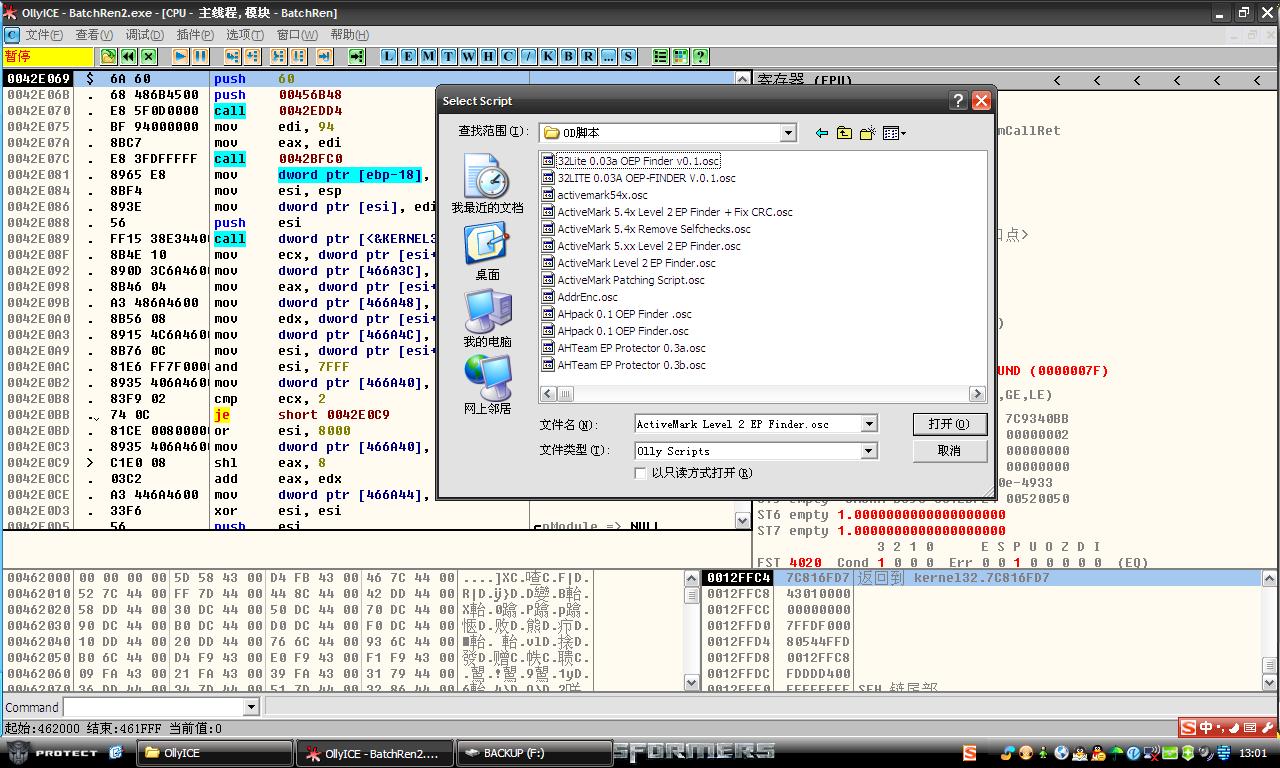Open the 插件 (Plugins) menu
Screen dimensions: 1280x768
pyautogui.click(x=195, y=35)
